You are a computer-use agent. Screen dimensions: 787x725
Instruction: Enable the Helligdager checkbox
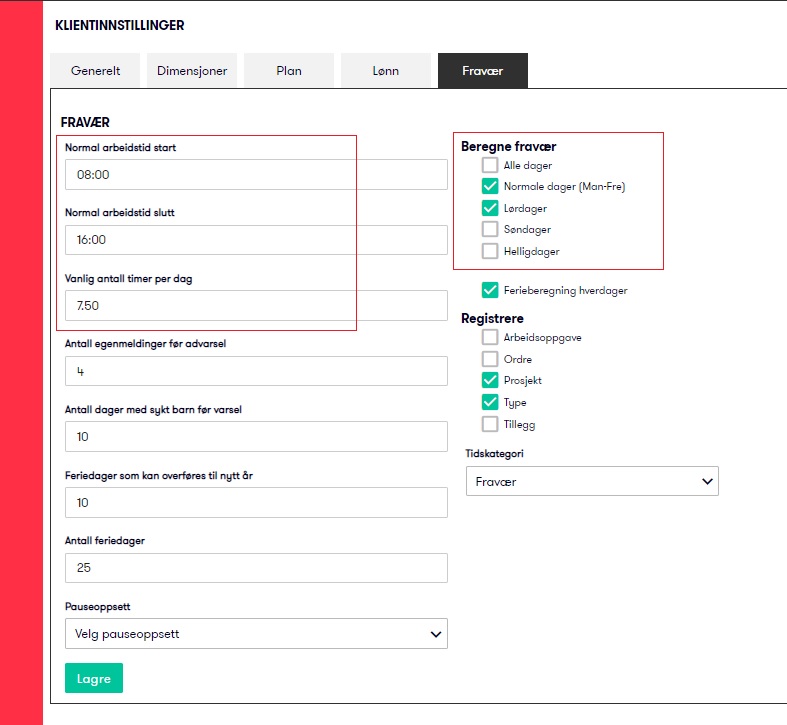pos(490,251)
